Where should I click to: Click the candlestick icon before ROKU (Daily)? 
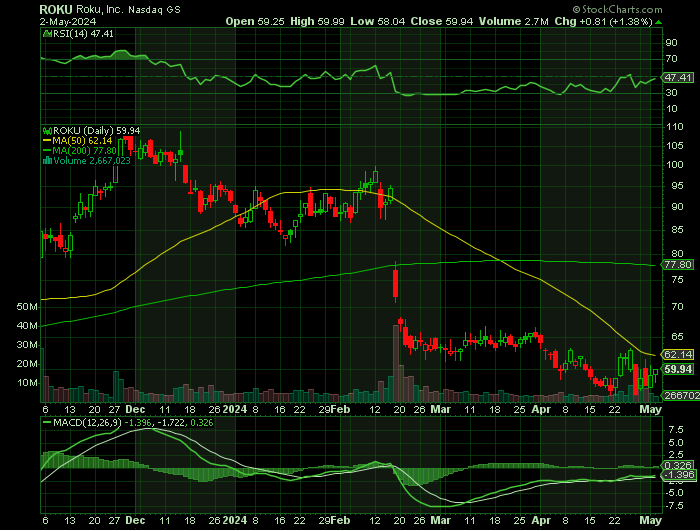[47, 131]
